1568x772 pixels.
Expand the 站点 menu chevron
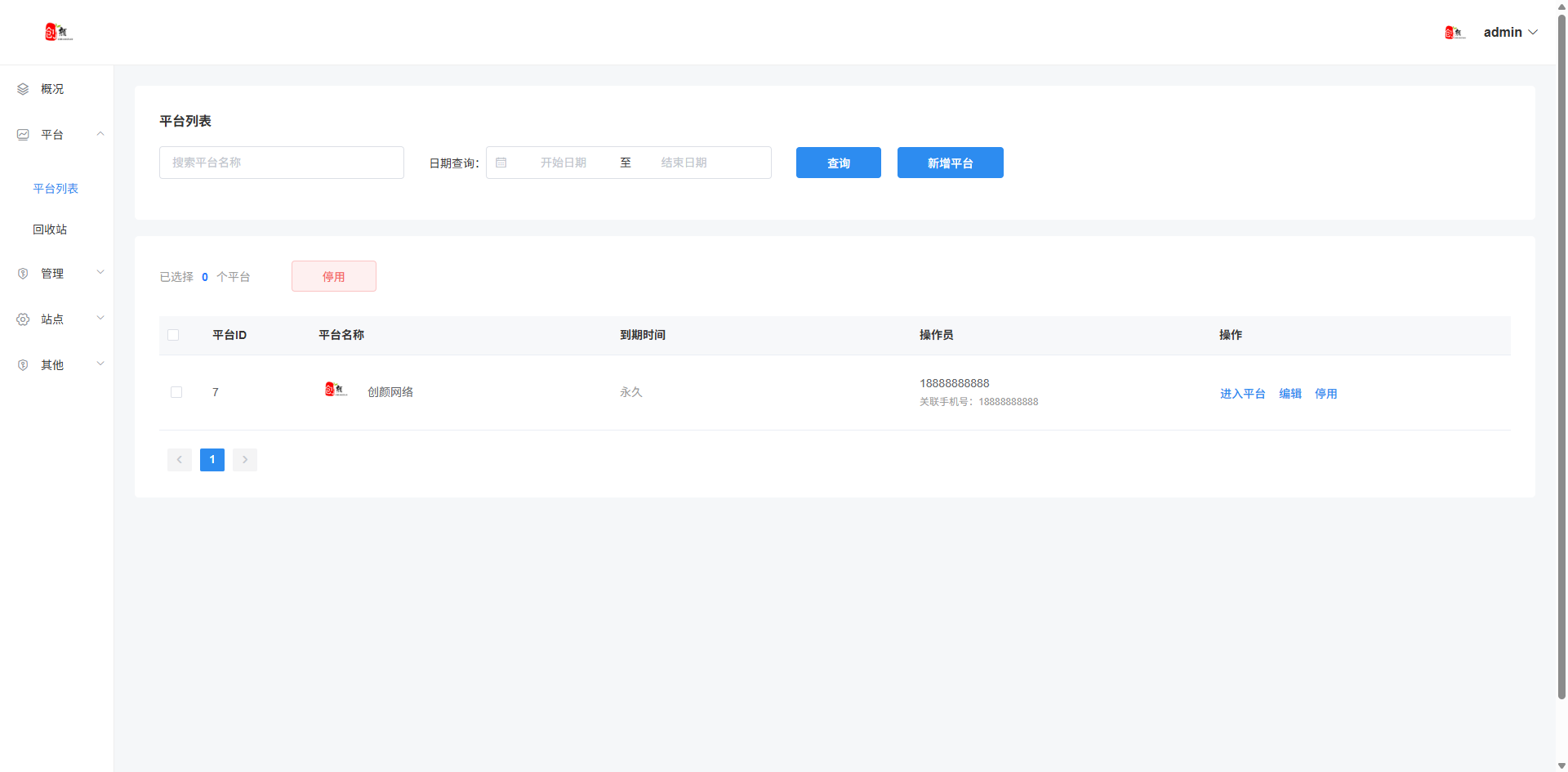pyautogui.click(x=100, y=319)
